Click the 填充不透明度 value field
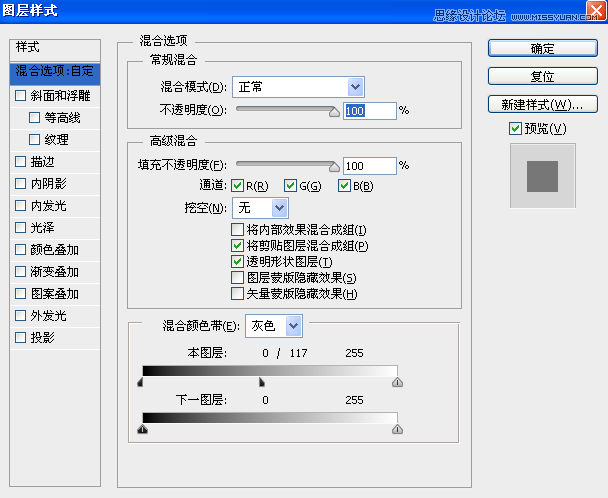 [370, 166]
